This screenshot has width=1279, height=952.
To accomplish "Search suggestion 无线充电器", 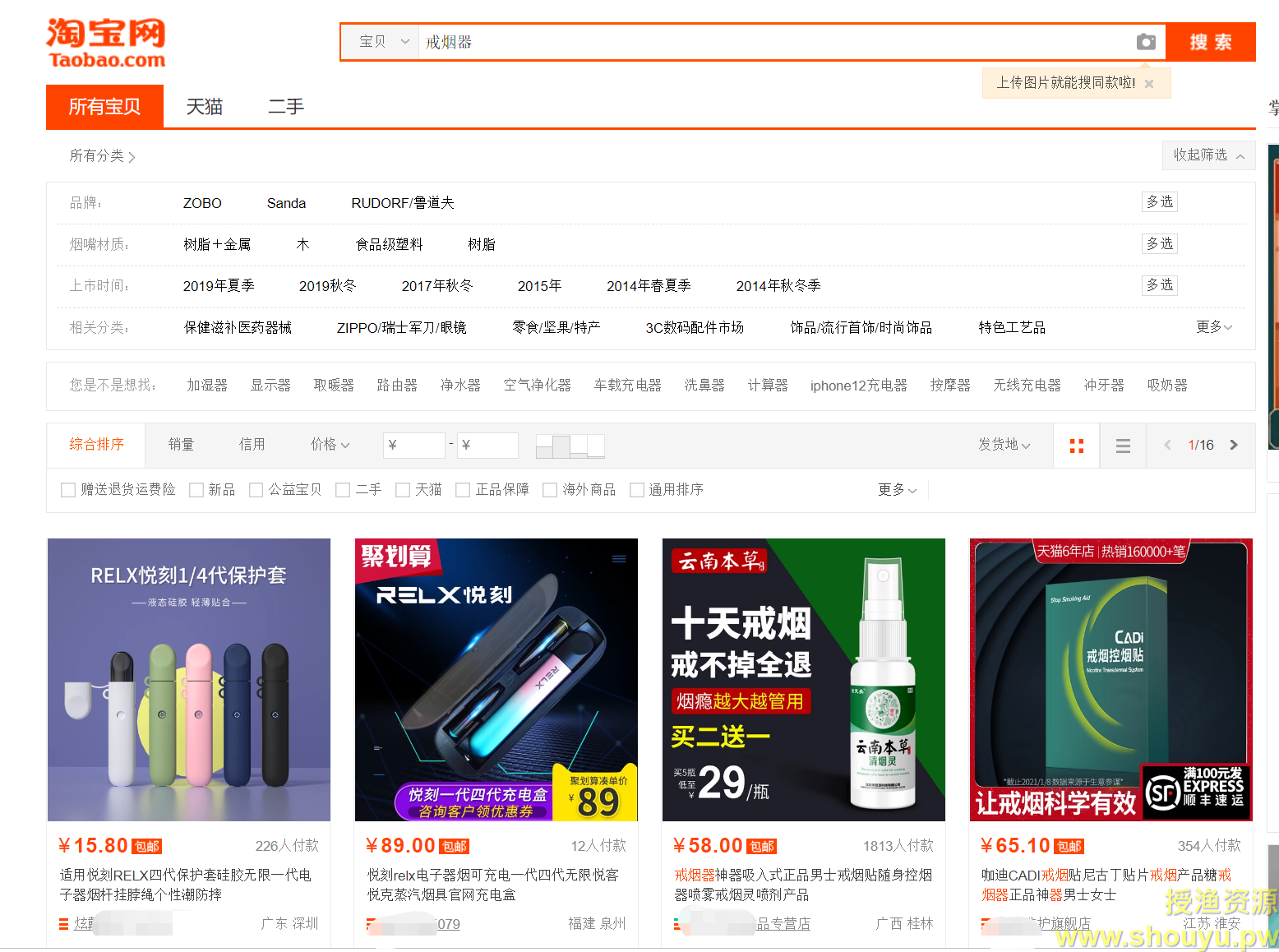I will [x=1027, y=386].
